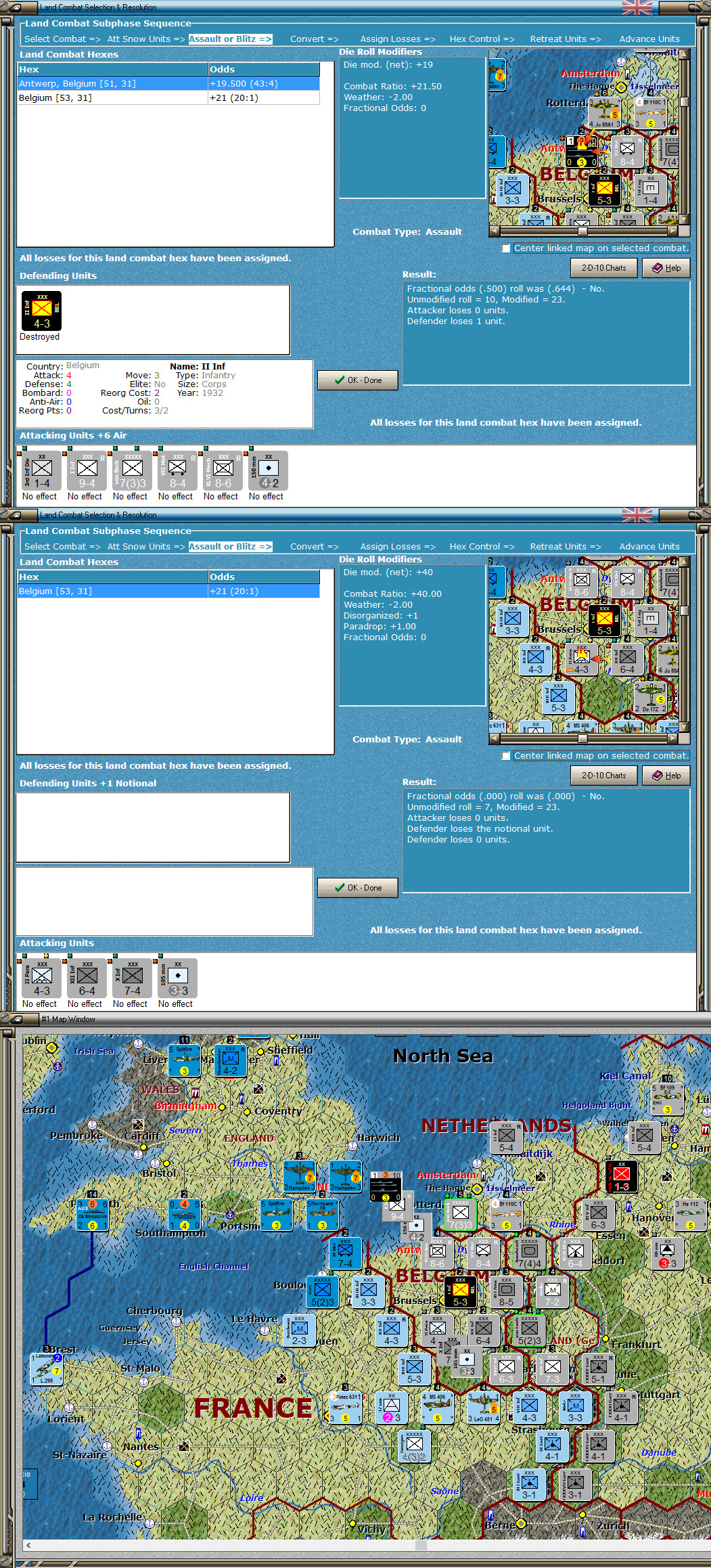Click the Odds column header in second window
Viewport: 711px width, 1568px height.
click(x=264, y=577)
